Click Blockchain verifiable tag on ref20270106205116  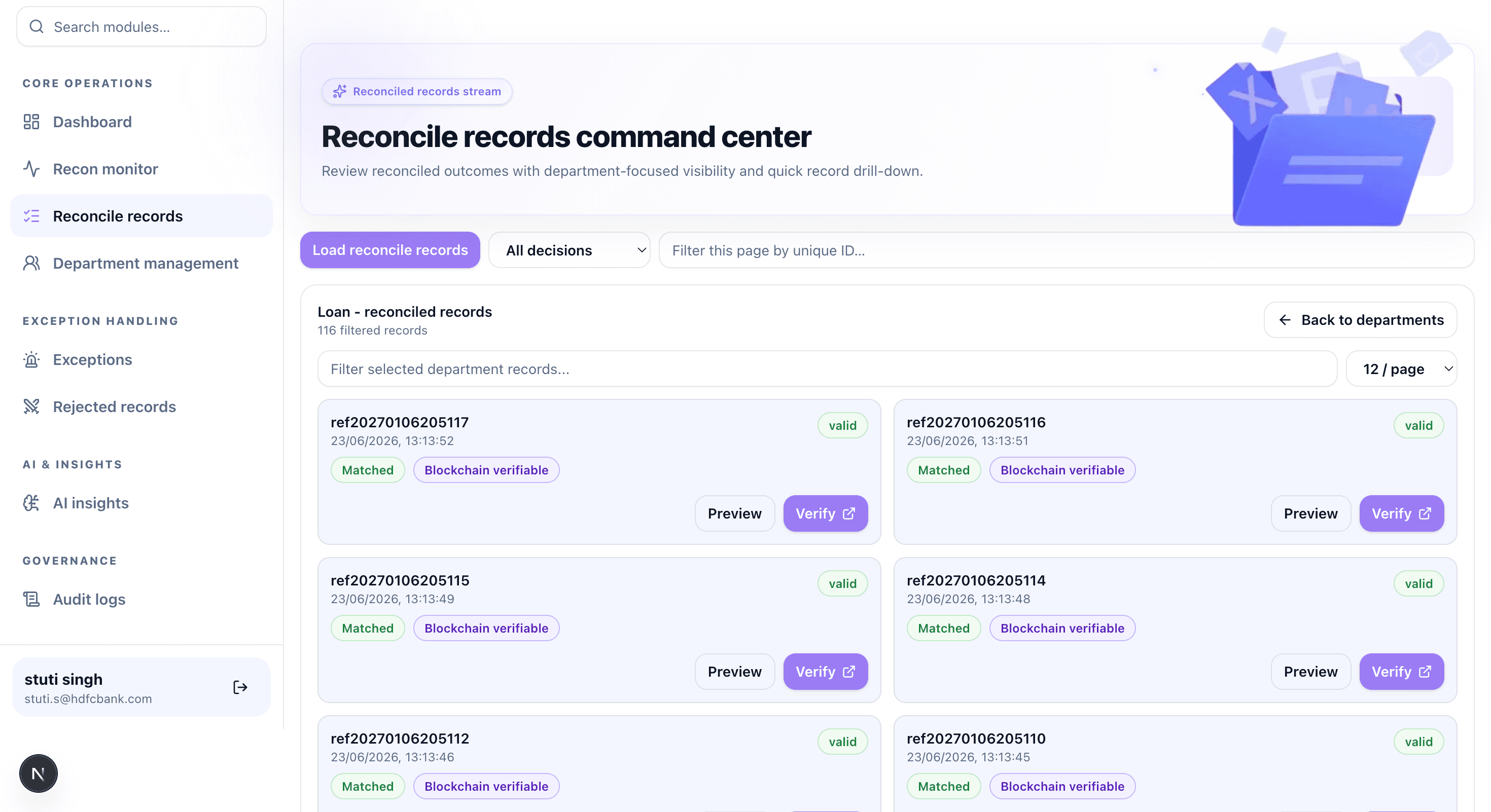[x=1062, y=470]
